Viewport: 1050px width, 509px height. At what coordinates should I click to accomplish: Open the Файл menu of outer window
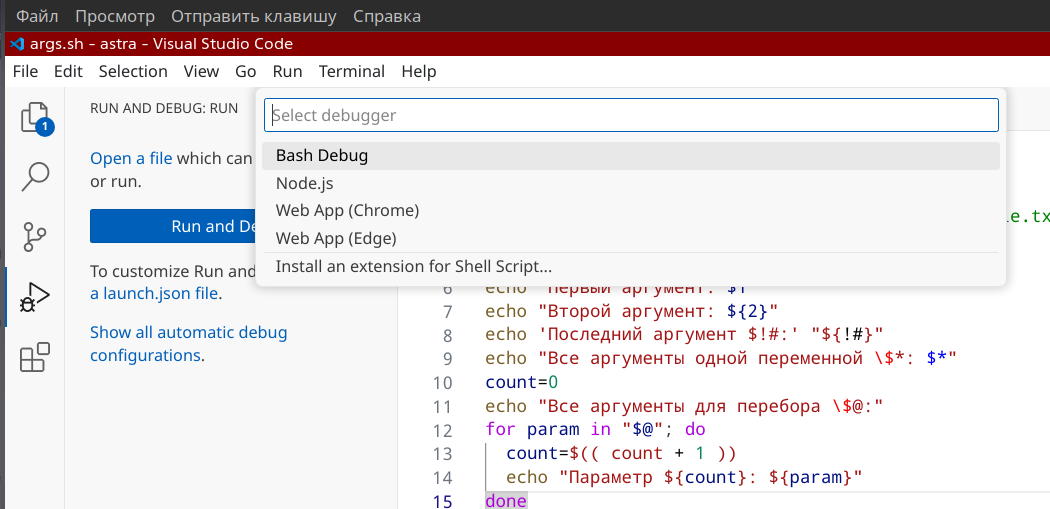pyautogui.click(x=37, y=16)
